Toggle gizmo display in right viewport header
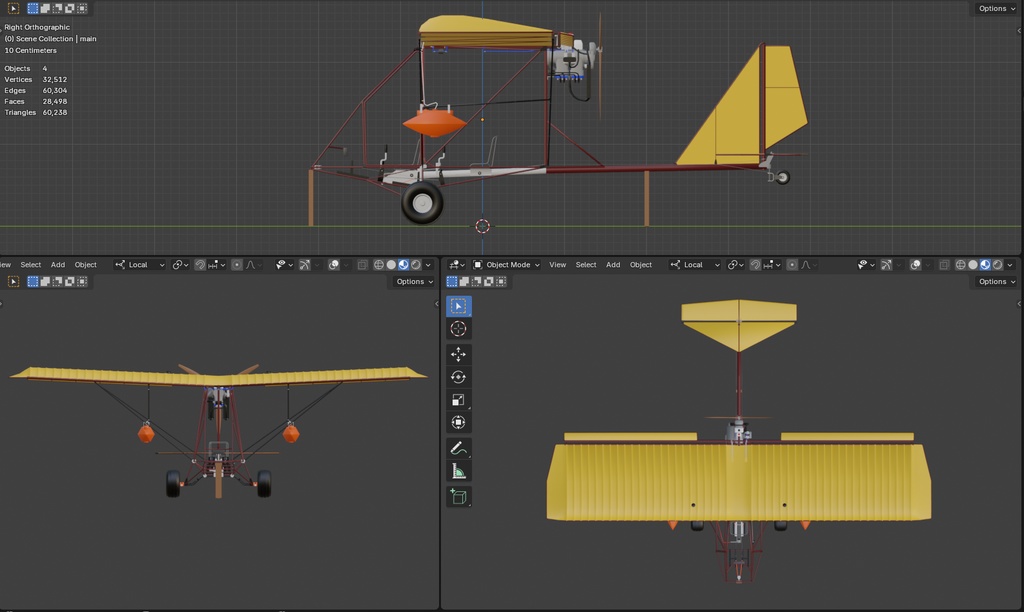The image size is (1024, 612). click(x=886, y=265)
